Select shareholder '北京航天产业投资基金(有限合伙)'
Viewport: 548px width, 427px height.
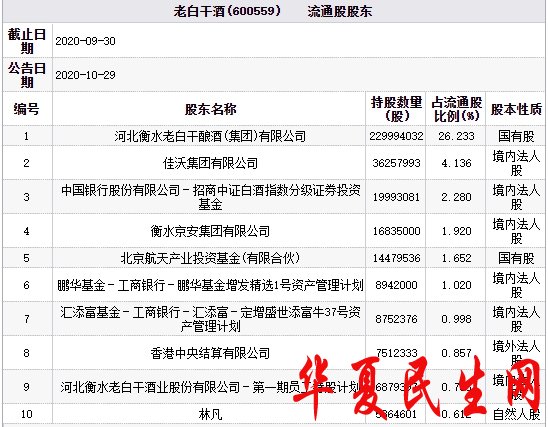(x=210, y=258)
